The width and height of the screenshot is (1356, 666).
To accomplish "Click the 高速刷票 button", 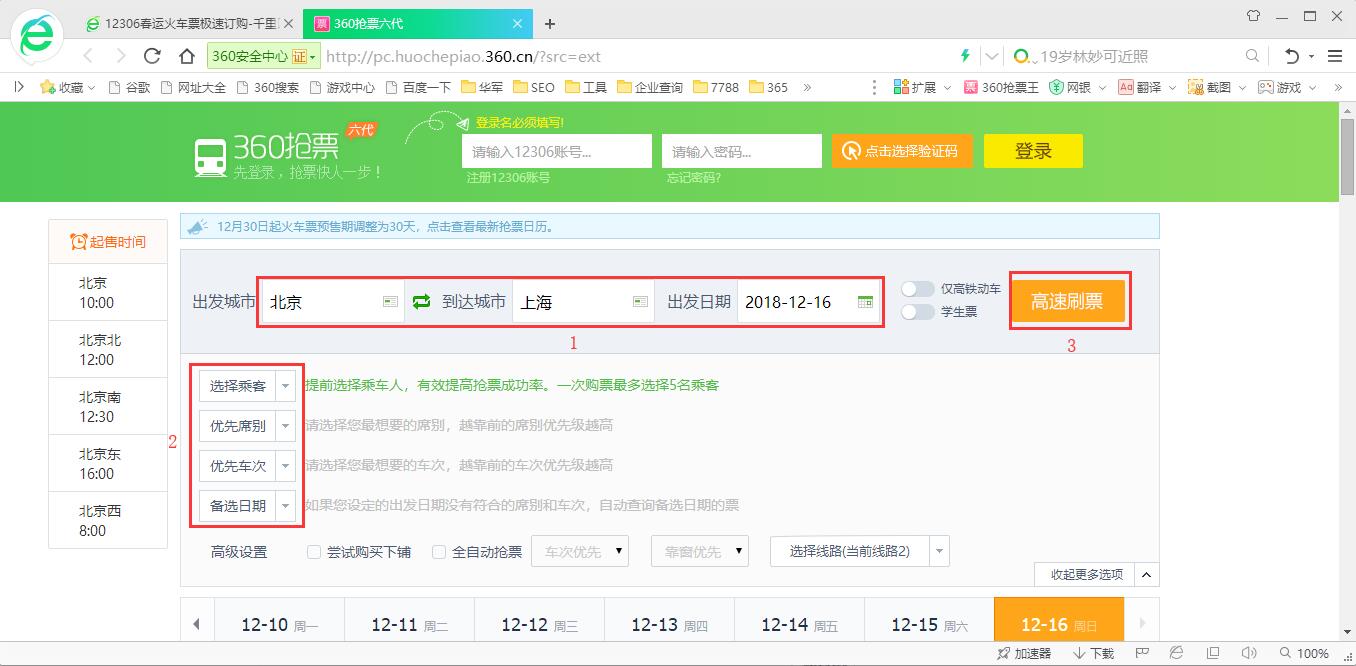I will pos(1069,300).
